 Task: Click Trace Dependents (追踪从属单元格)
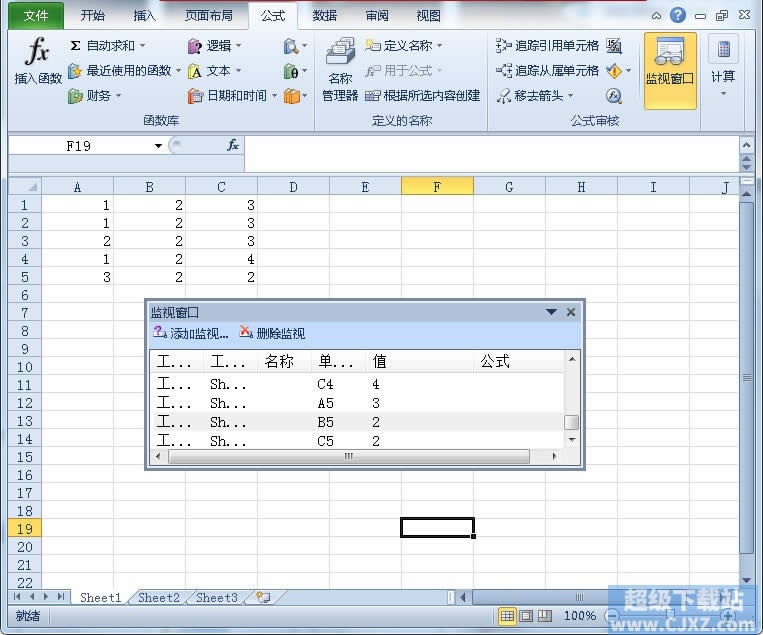[x=547, y=71]
